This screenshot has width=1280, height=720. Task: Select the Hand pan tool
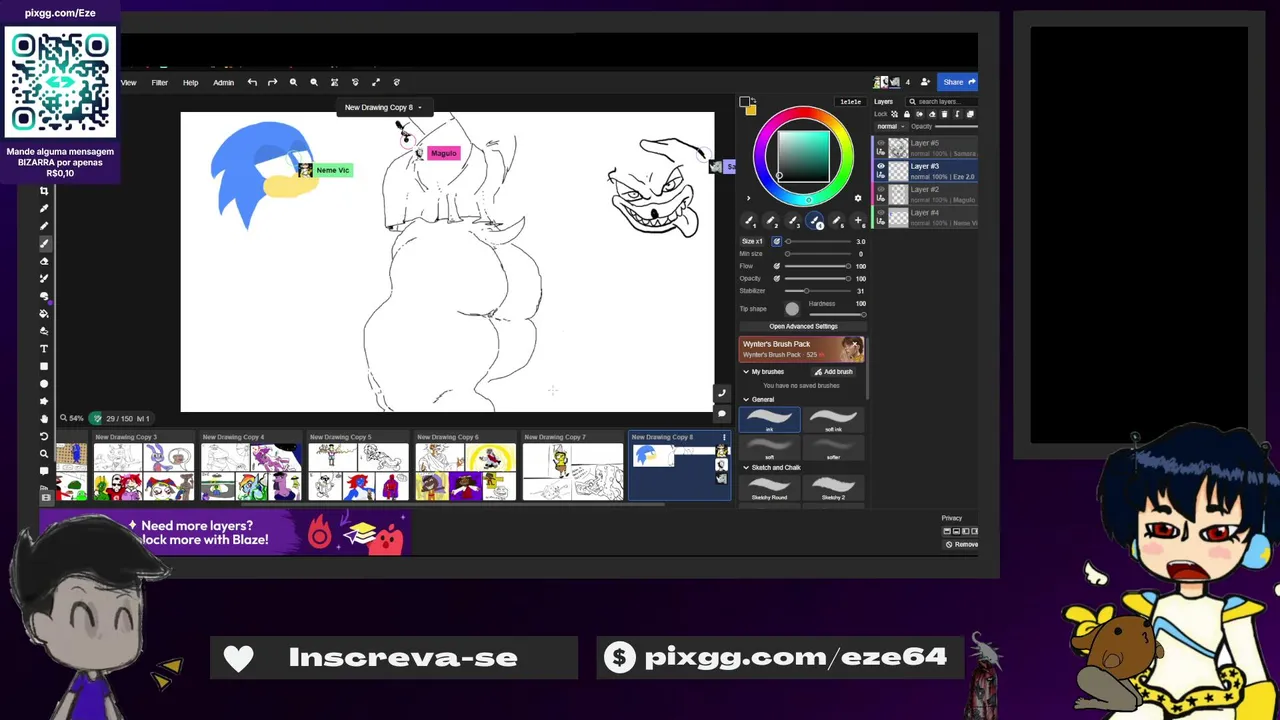point(44,418)
